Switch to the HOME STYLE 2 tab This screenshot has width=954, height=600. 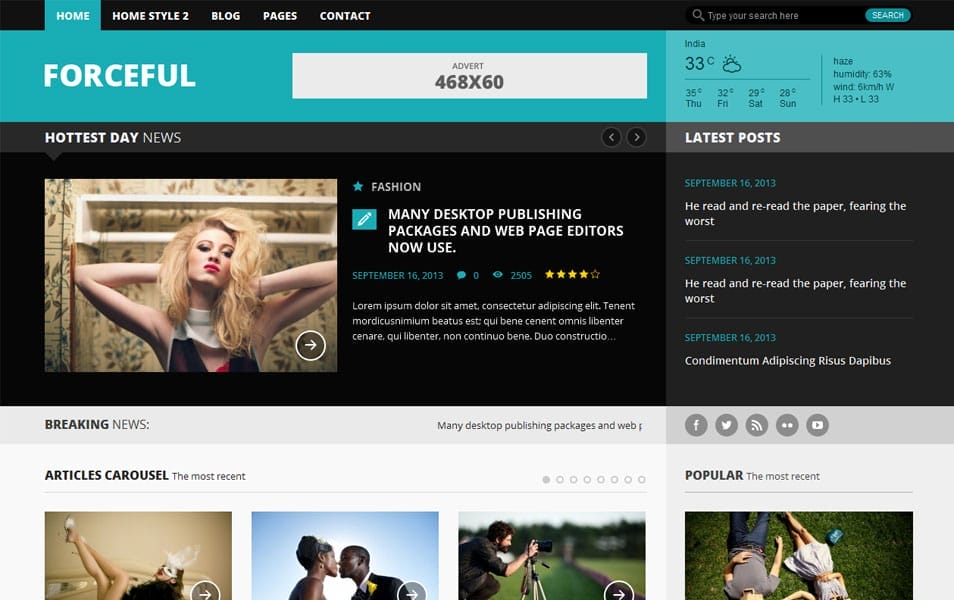pos(150,15)
